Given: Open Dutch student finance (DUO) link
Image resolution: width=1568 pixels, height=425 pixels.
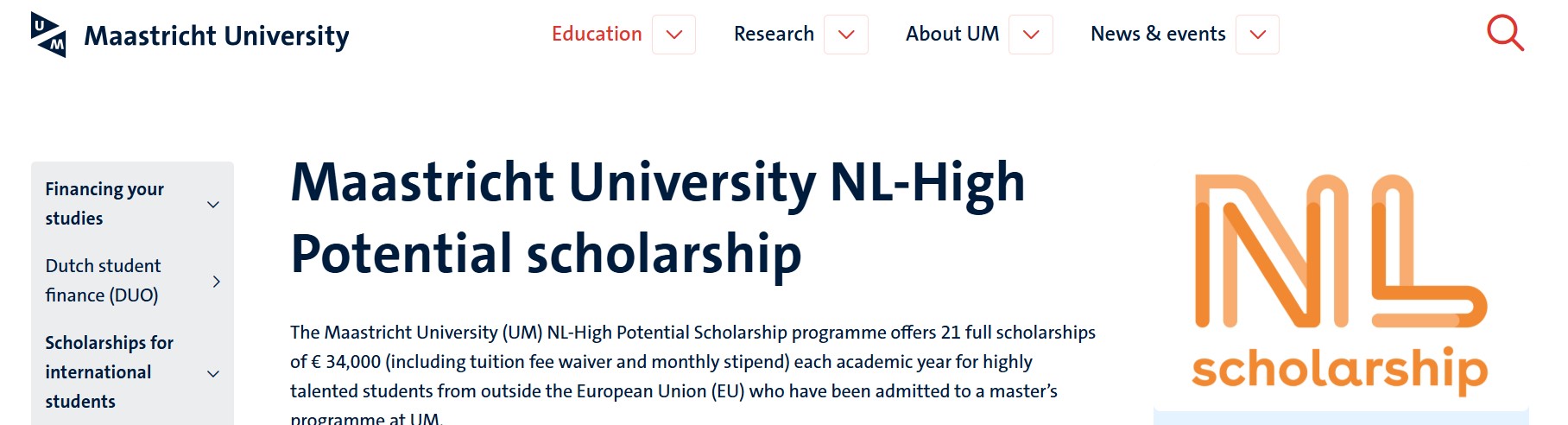Looking at the screenshot, I should pos(103,281).
